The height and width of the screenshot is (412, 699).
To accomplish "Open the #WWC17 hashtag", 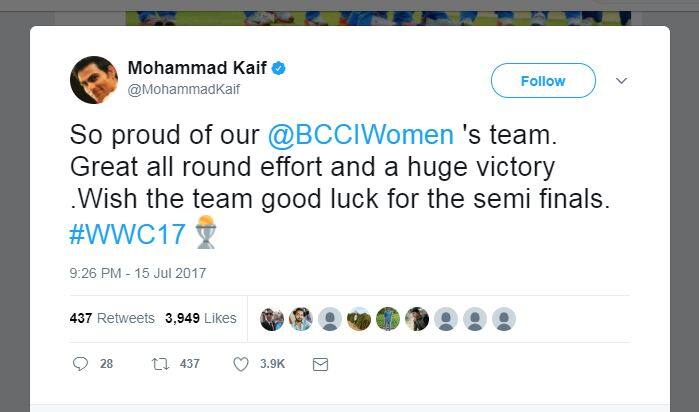I will tap(128, 234).
